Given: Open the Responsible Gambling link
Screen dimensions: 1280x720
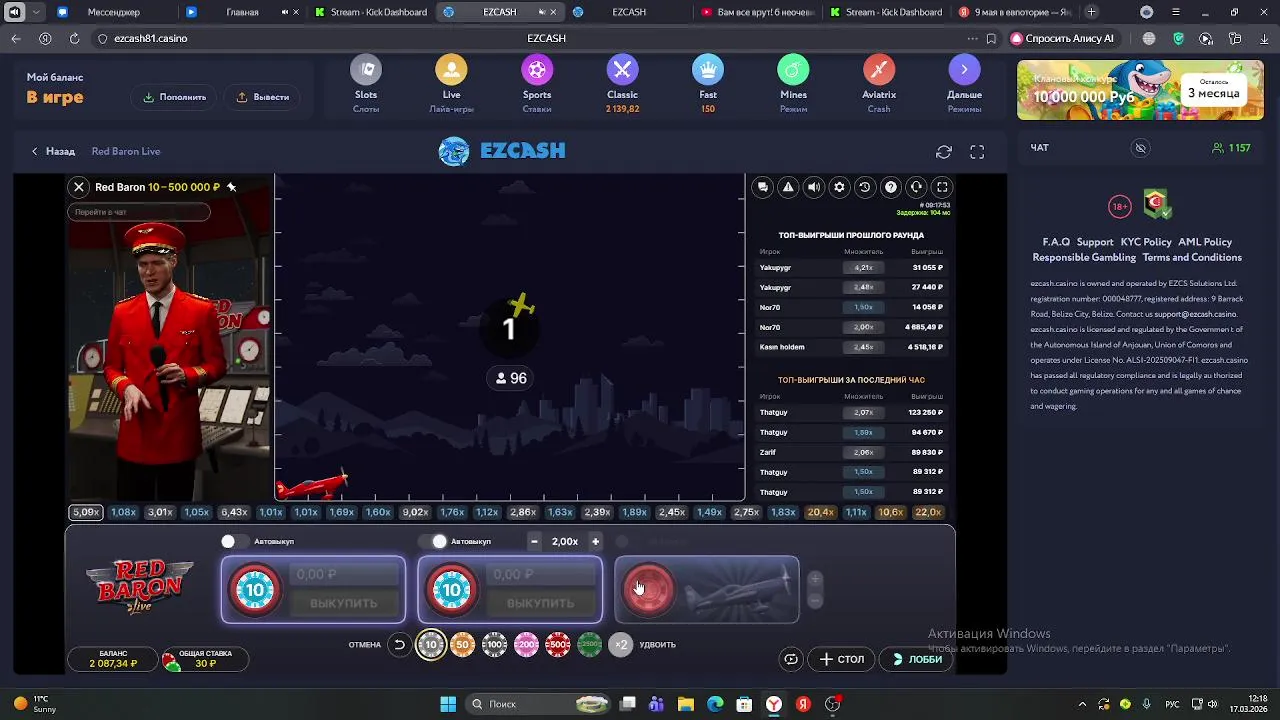Looking at the screenshot, I should tap(1084, 257).
